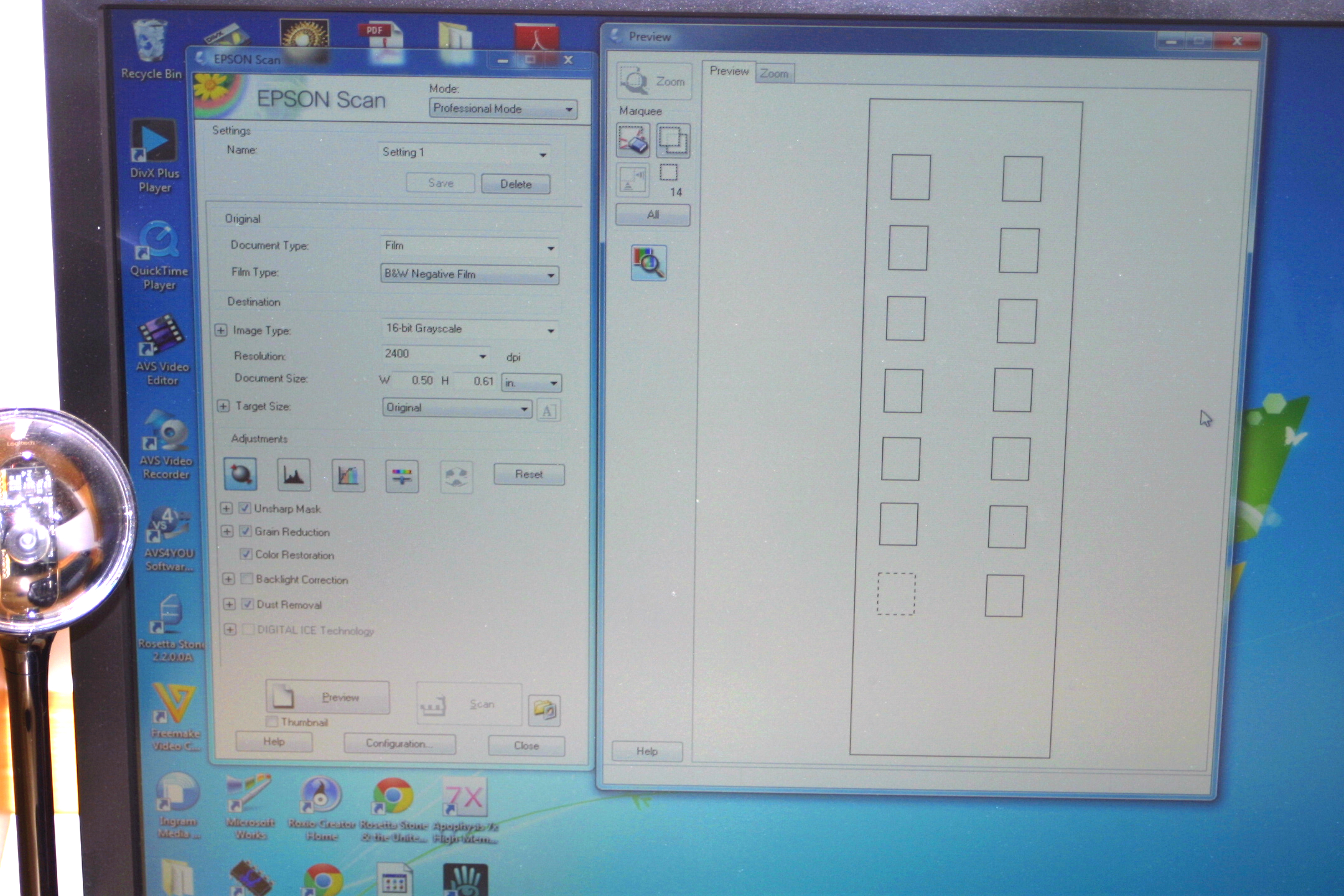Click the Configuration button
The image size is (1344, 896).
pos(399,744)
